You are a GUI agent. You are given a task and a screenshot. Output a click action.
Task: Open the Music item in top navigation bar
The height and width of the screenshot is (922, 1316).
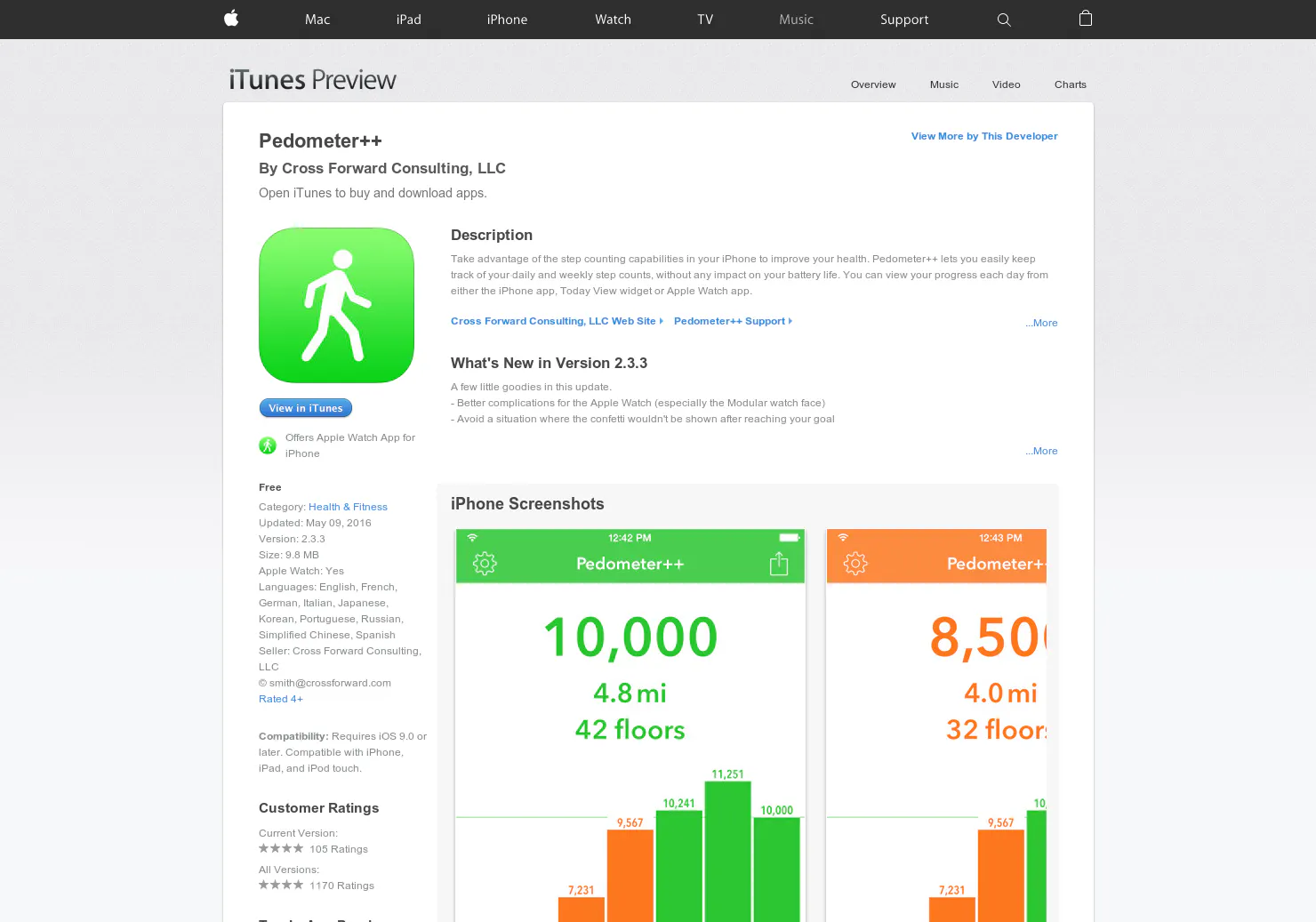tap(796, 20)
